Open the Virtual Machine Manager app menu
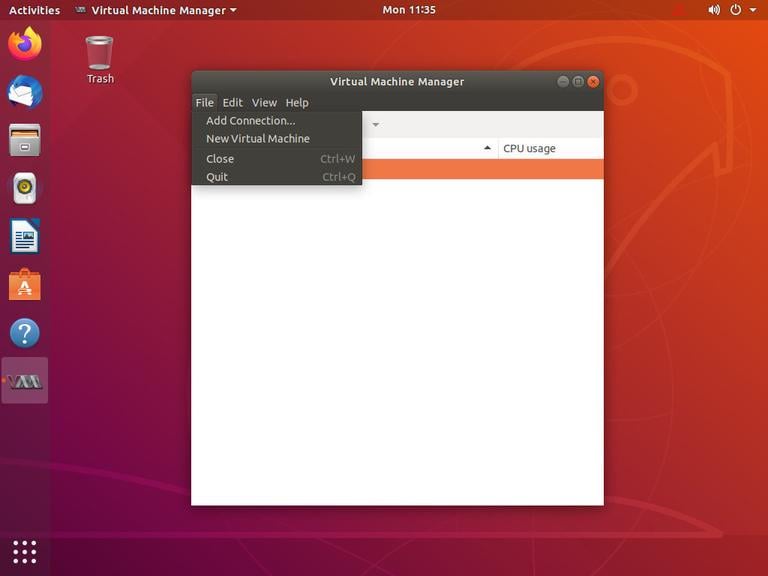The width and height of the screenshot is (768, 576). click(x=157, y=10)
